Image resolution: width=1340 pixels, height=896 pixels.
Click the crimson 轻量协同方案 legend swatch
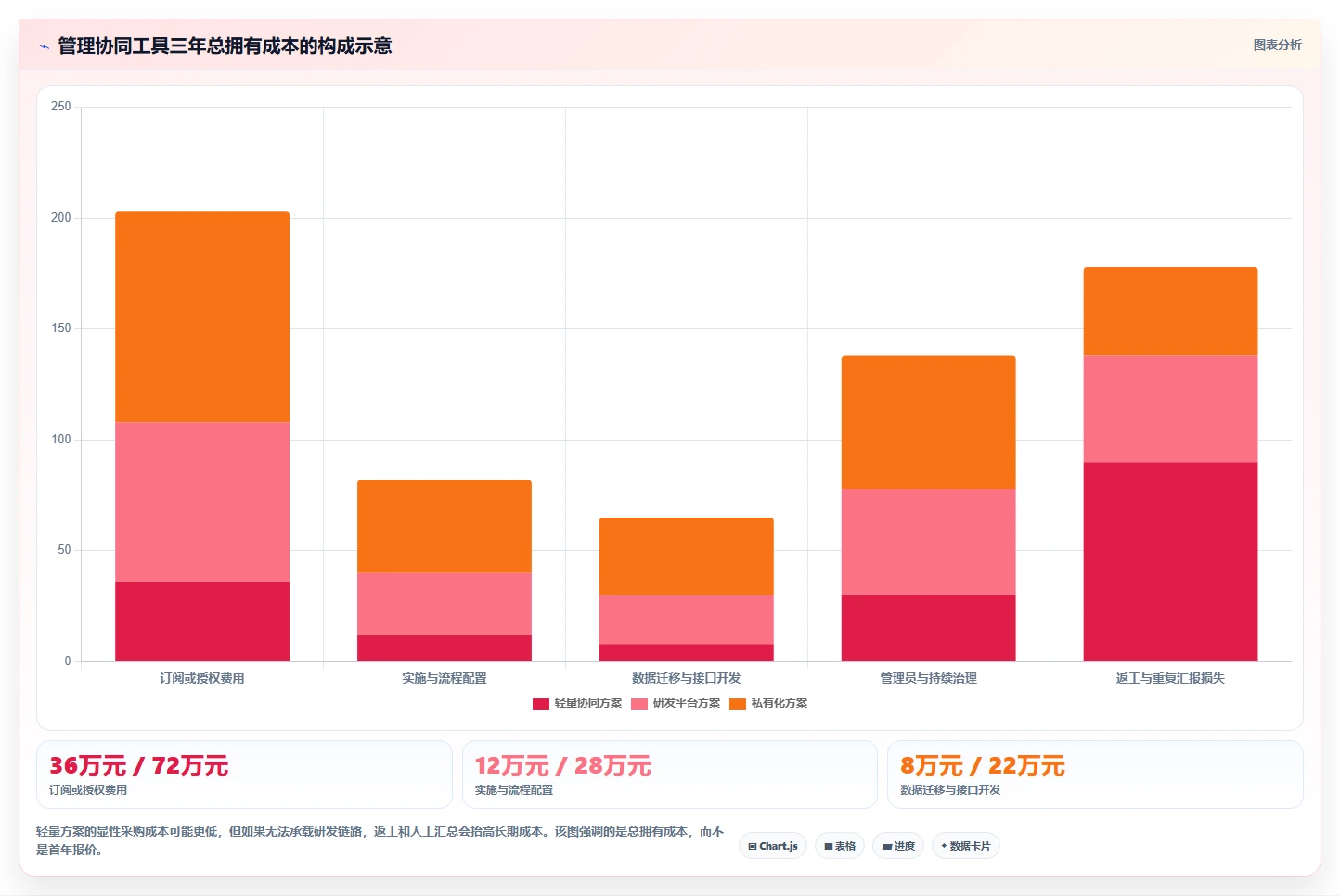tap(541, 703)
